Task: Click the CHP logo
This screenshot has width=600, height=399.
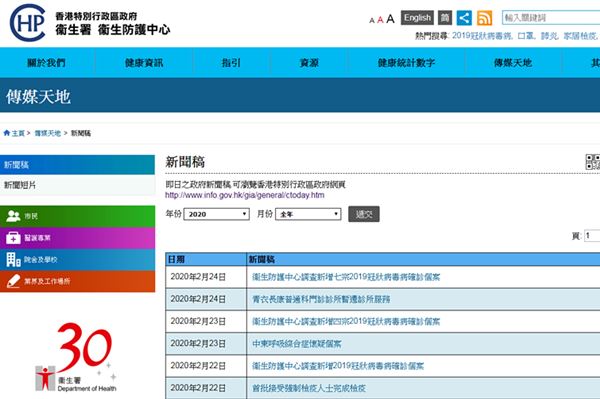Action: [x=28, y=23]
